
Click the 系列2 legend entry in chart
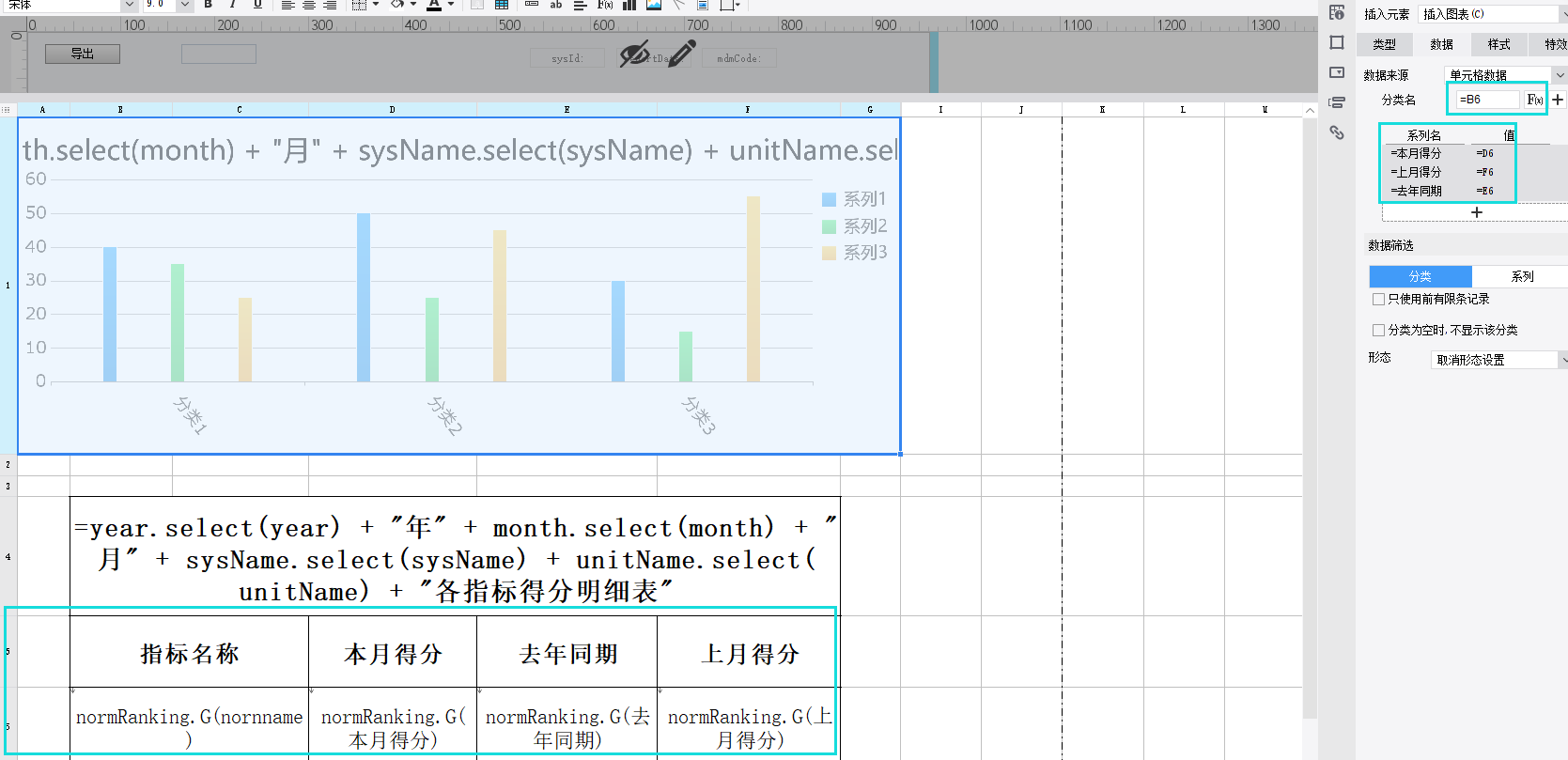click(x=854, y=226)
